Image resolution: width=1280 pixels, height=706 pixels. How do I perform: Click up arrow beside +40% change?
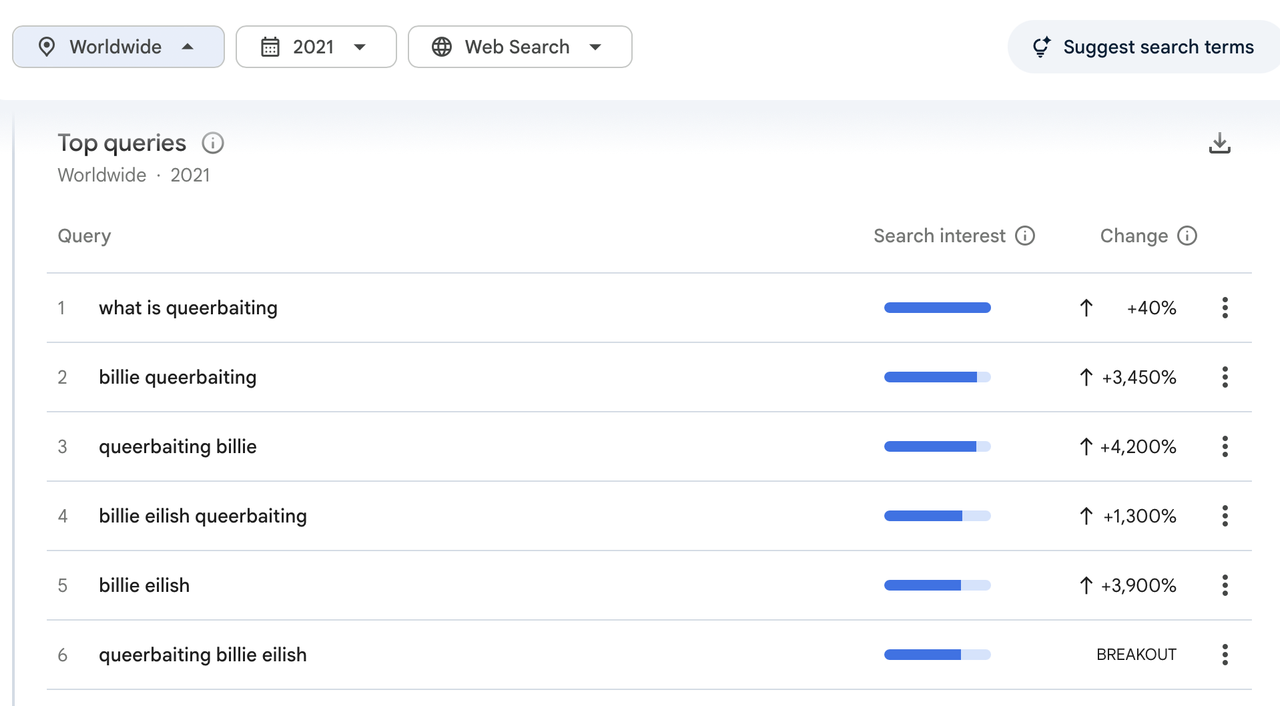point(1086,308)
